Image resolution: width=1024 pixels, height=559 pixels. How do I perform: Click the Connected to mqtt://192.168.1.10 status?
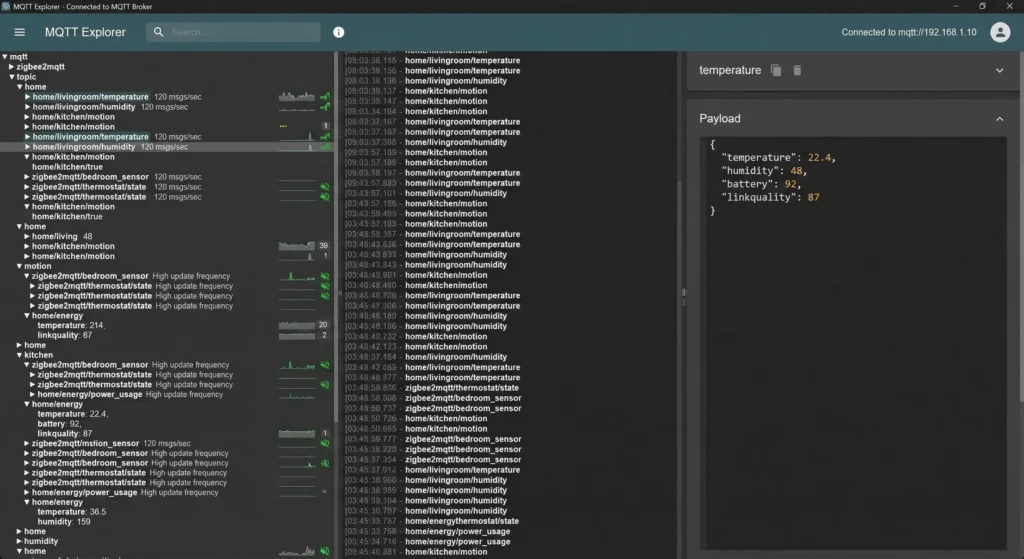908,32
